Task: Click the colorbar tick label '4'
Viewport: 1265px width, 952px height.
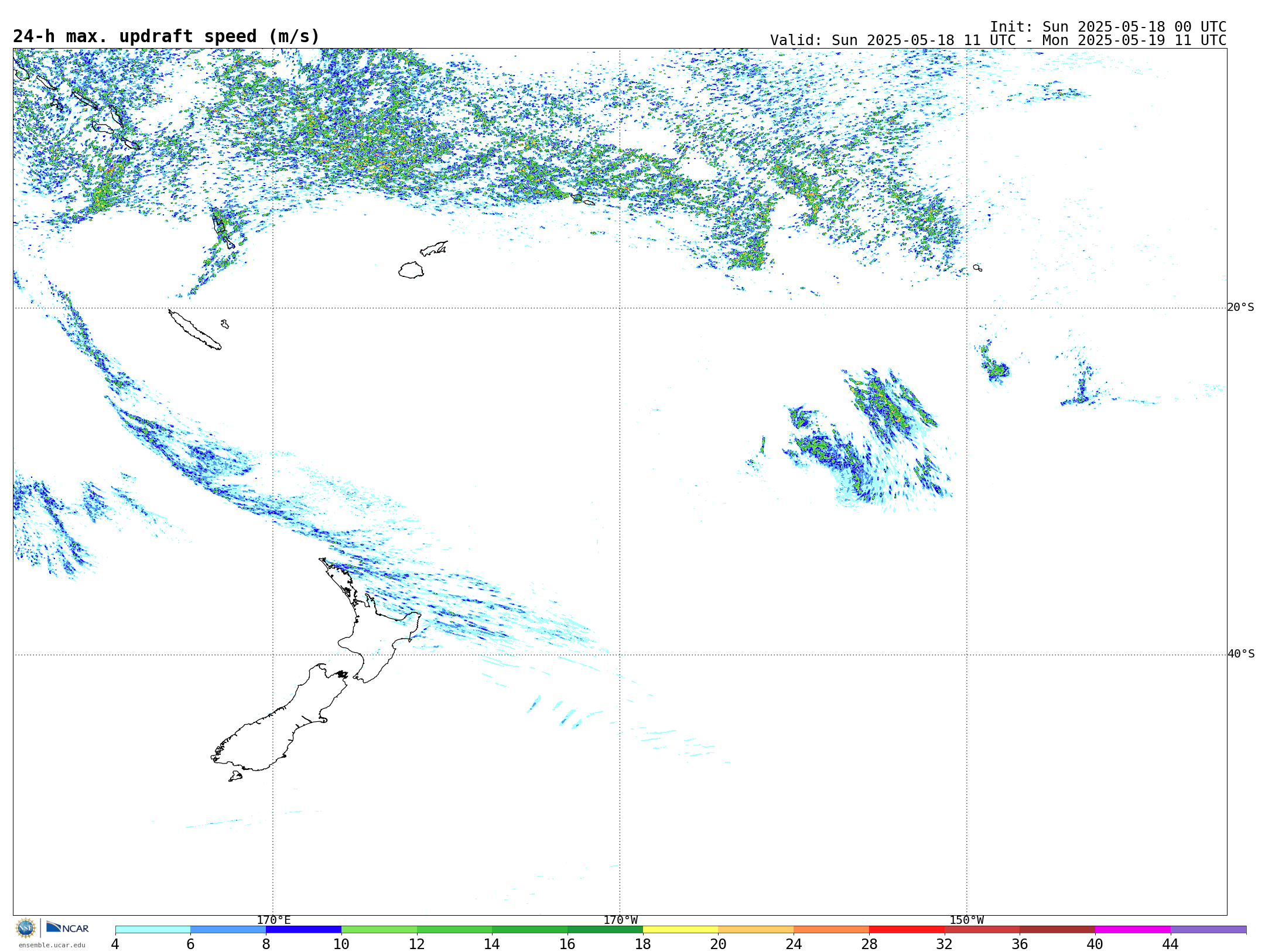Action: pyautogui.click(x=115, y=944)
